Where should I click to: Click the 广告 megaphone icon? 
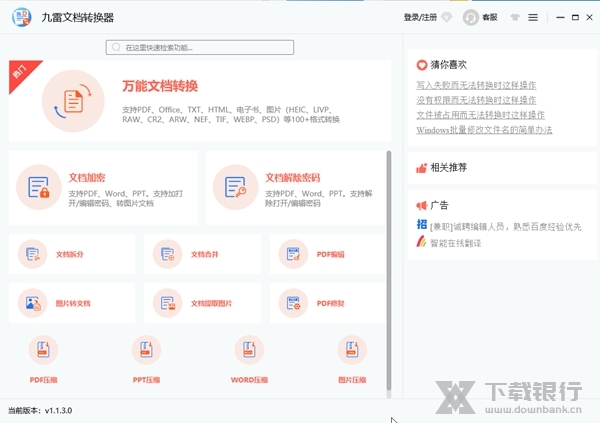click(422, 206)
